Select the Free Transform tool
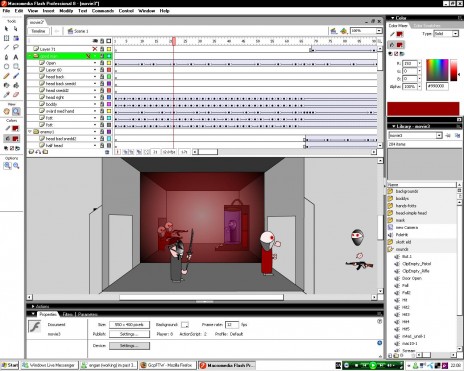This screenshot has width=464, height=371. 7,38
